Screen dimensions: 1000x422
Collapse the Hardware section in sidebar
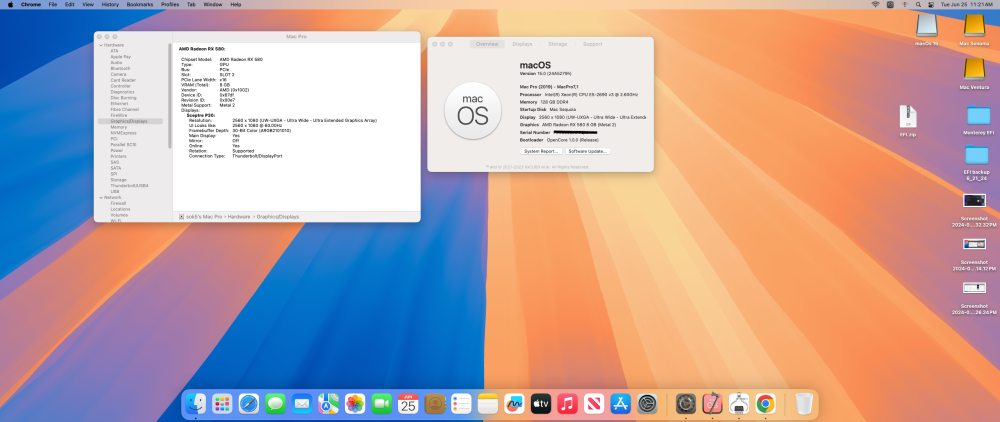tap(101, 45)
